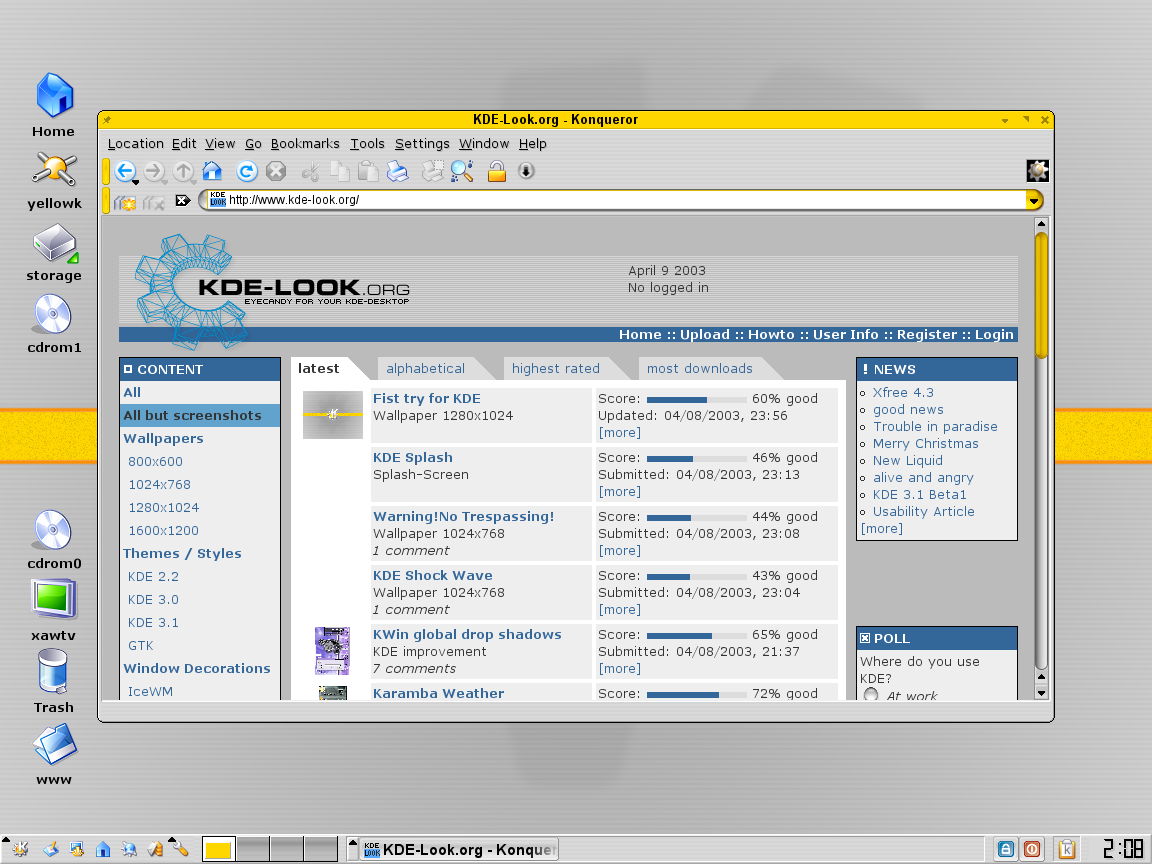Viewport: 1152px width, 864px height.
Task: Open KWin global drop shadows thumbnail
Action: tap(332, 650)
